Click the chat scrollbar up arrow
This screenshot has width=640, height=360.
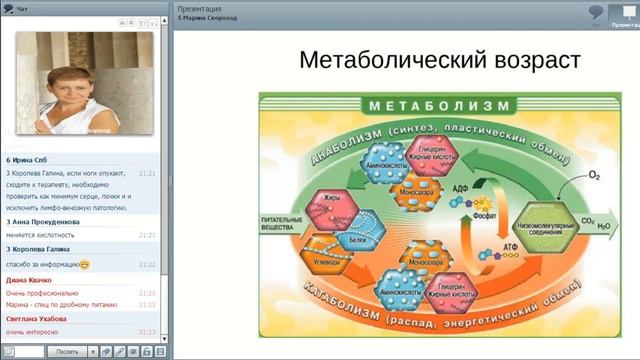[x=164, y=20]
